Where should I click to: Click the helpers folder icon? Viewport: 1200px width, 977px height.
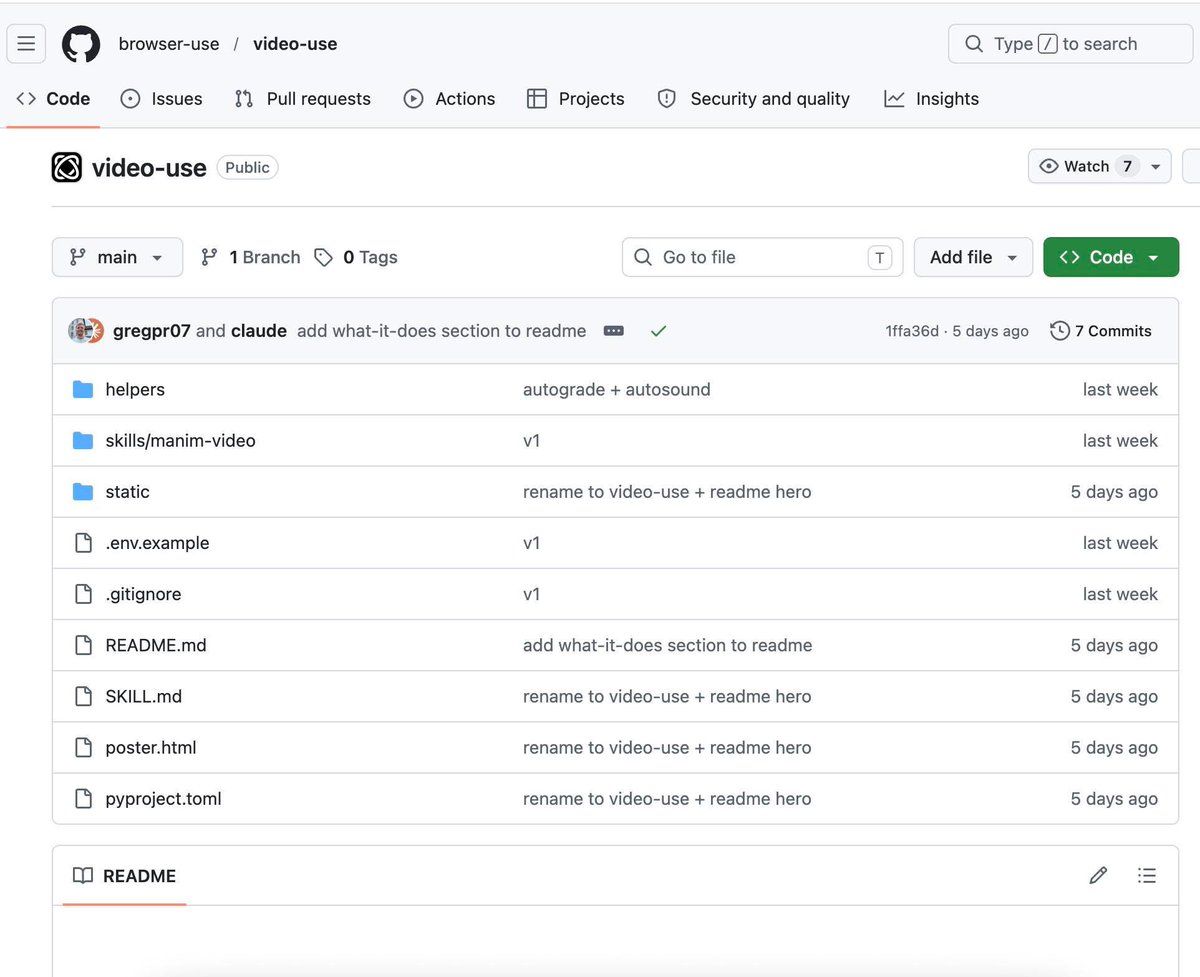[x=83, y=389]
